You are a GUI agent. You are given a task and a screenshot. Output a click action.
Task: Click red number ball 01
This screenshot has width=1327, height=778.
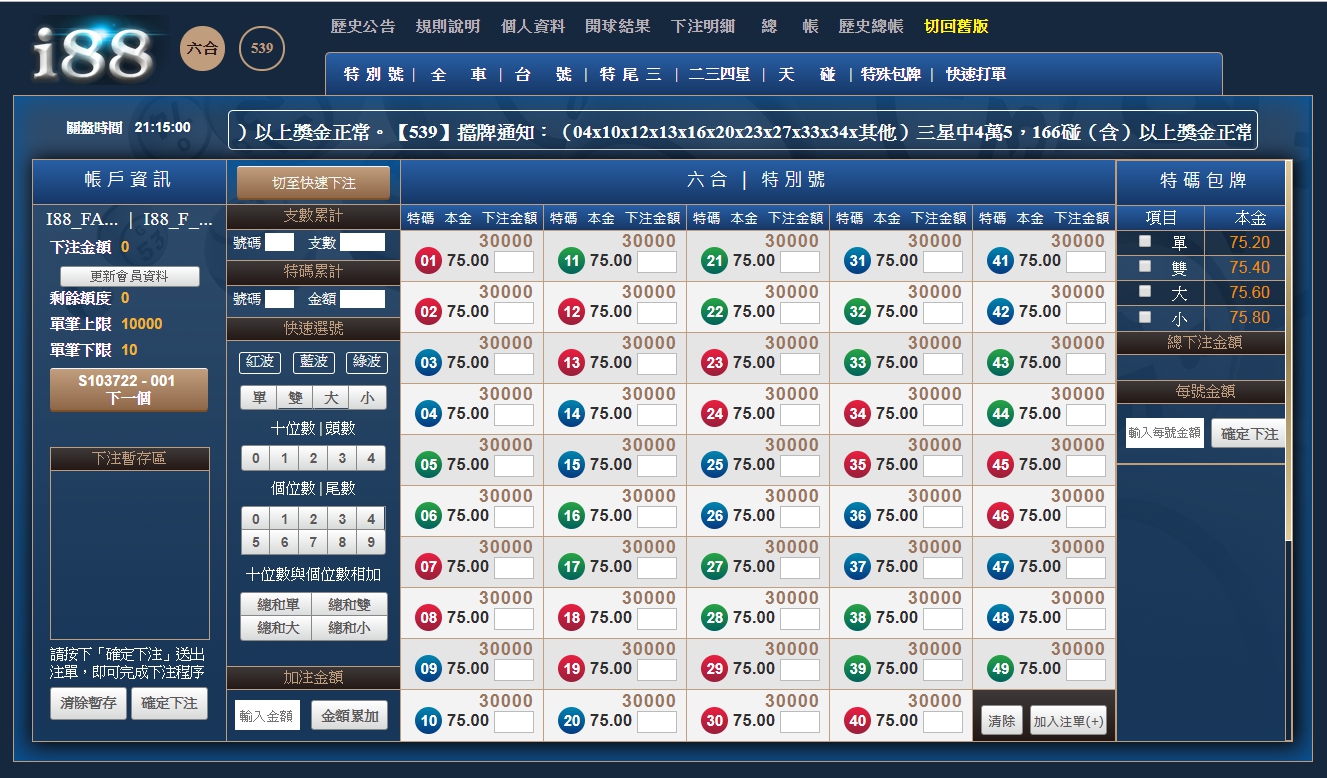[x=428, y=261]
